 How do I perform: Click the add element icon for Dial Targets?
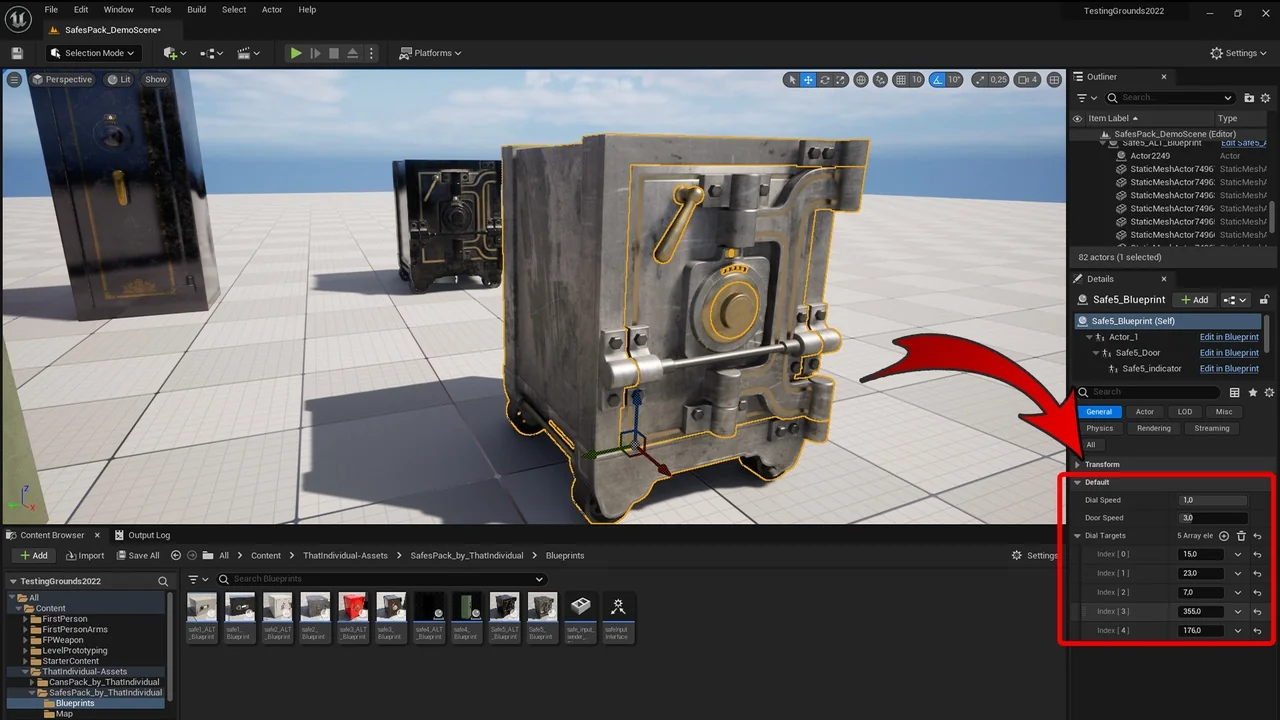[x=1224, y=536]
